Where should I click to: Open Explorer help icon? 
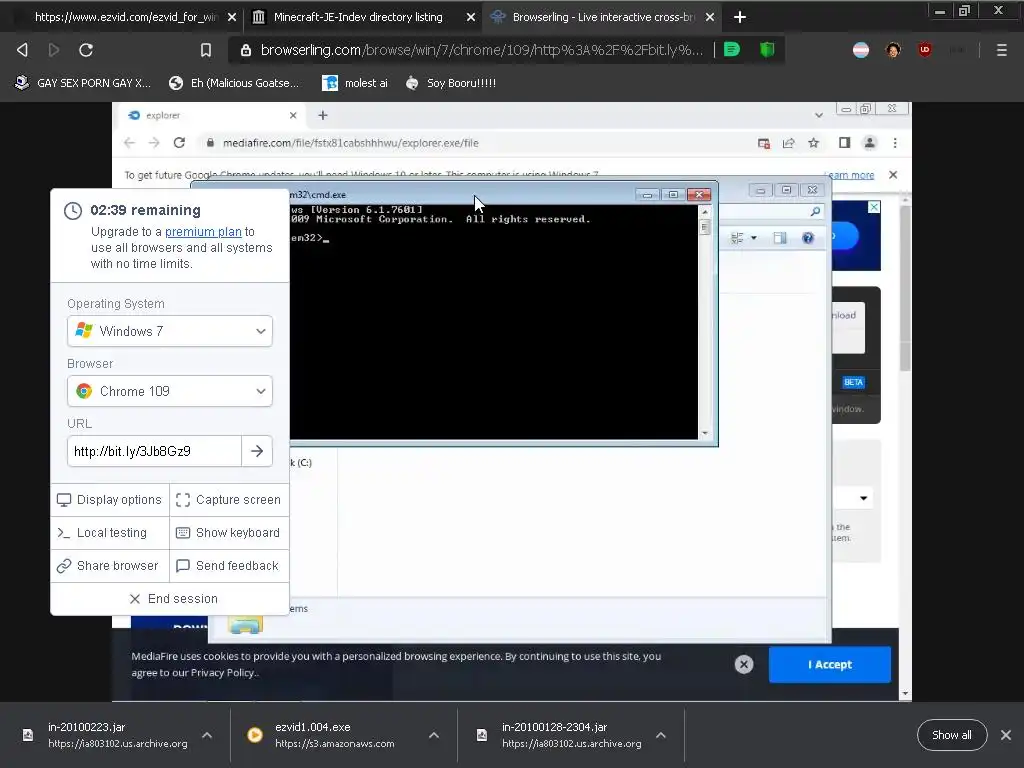tap(808, 238)
